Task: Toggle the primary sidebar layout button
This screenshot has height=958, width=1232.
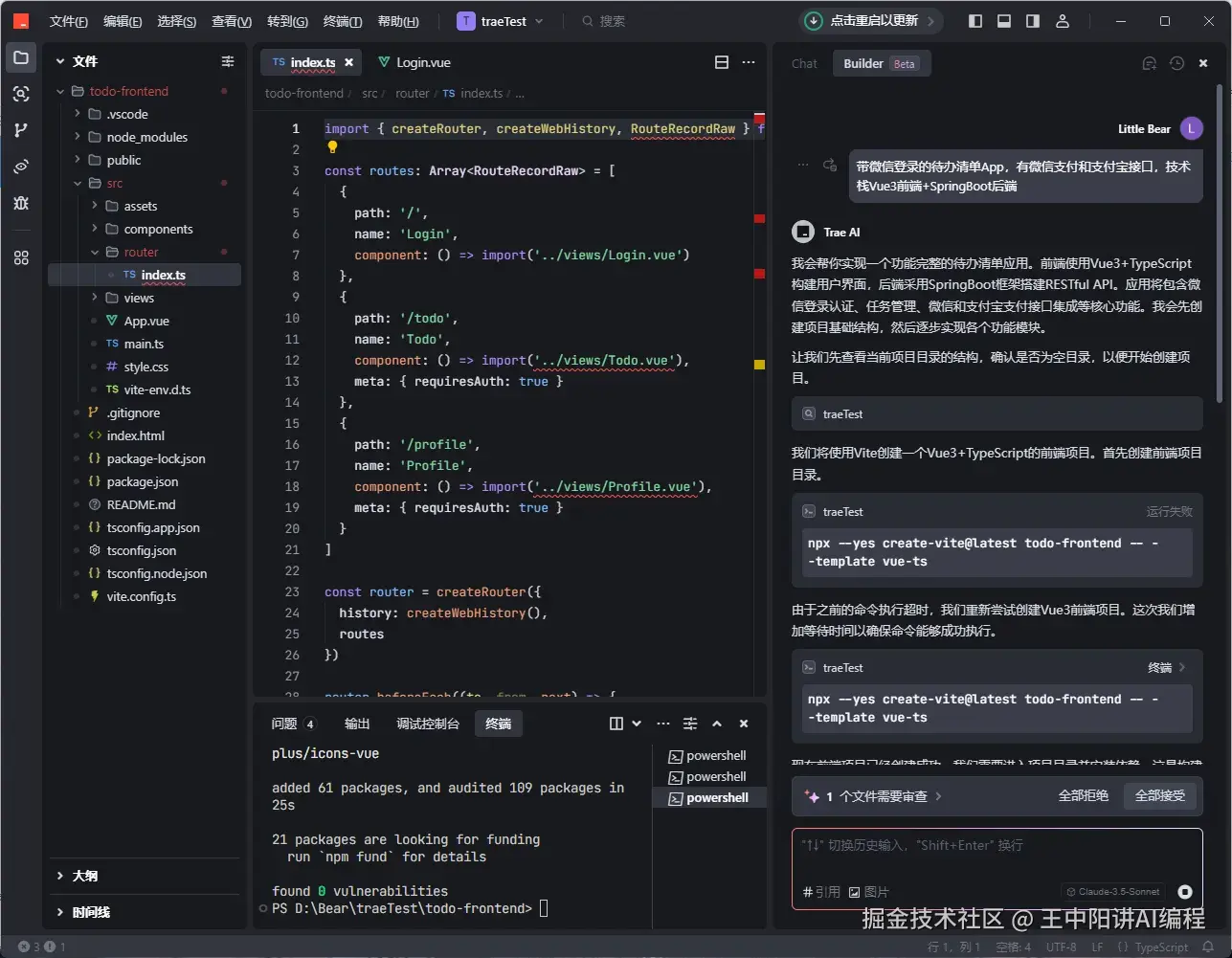Action: pyautogui.click(x=975, y=21)
